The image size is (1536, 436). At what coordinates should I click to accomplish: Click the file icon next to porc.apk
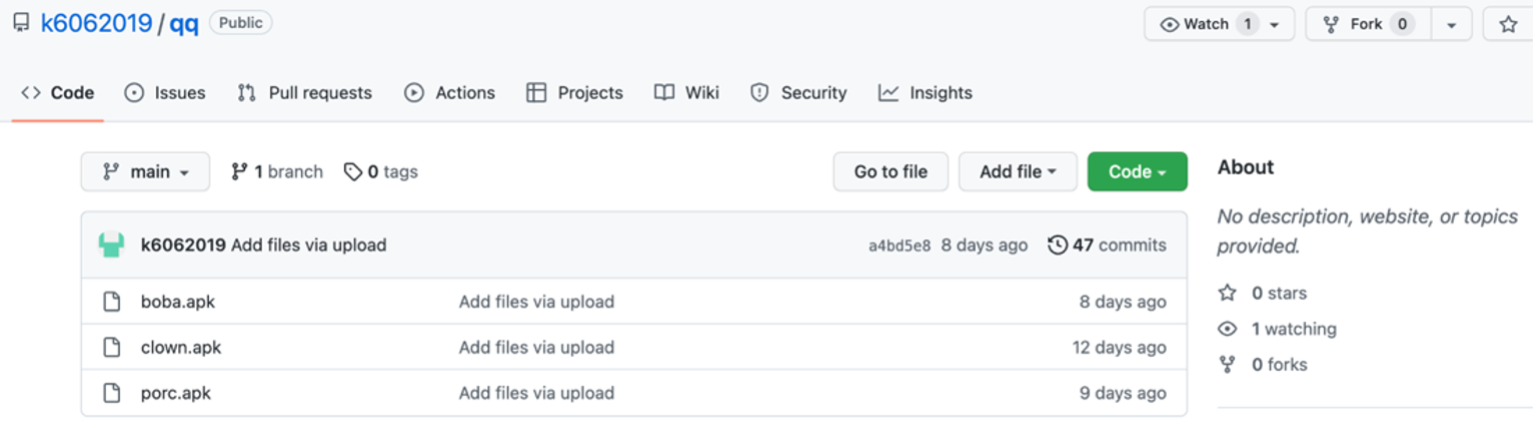113,393
